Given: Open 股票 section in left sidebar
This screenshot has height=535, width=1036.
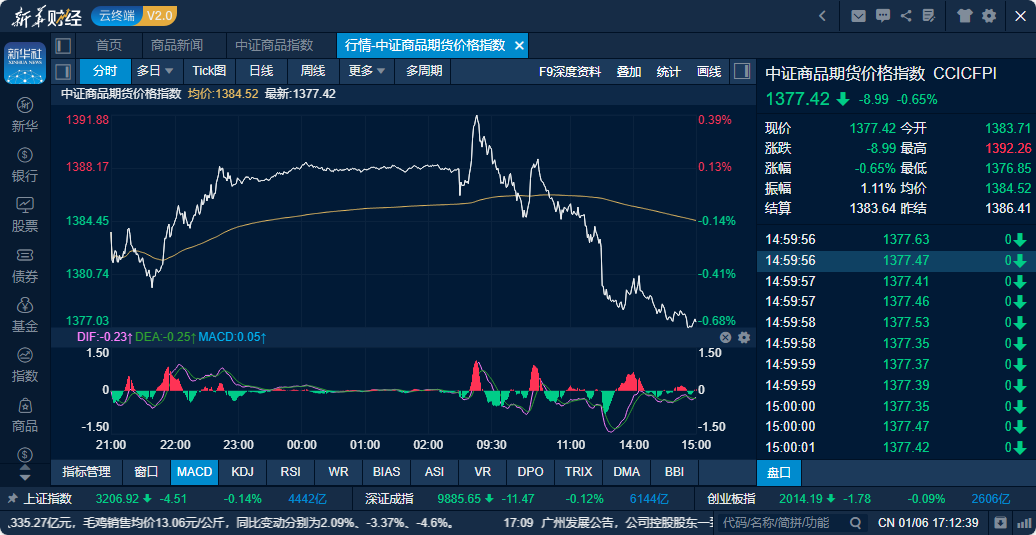Looking at the screenshot, I should 25,215.
